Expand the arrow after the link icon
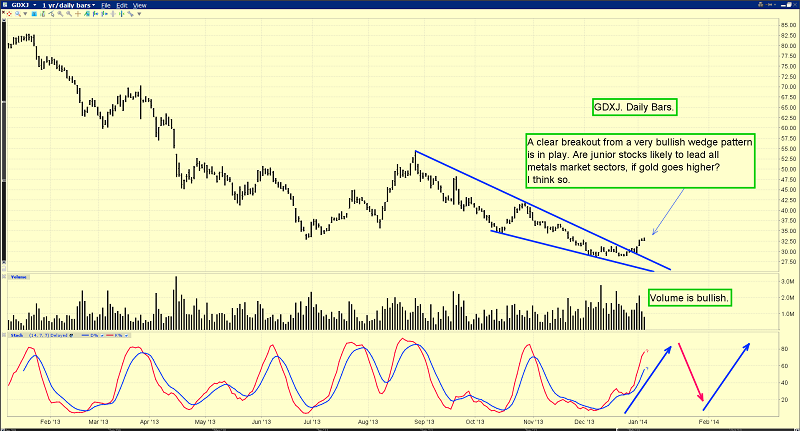800x431 pixels. [x=139, y=14]
